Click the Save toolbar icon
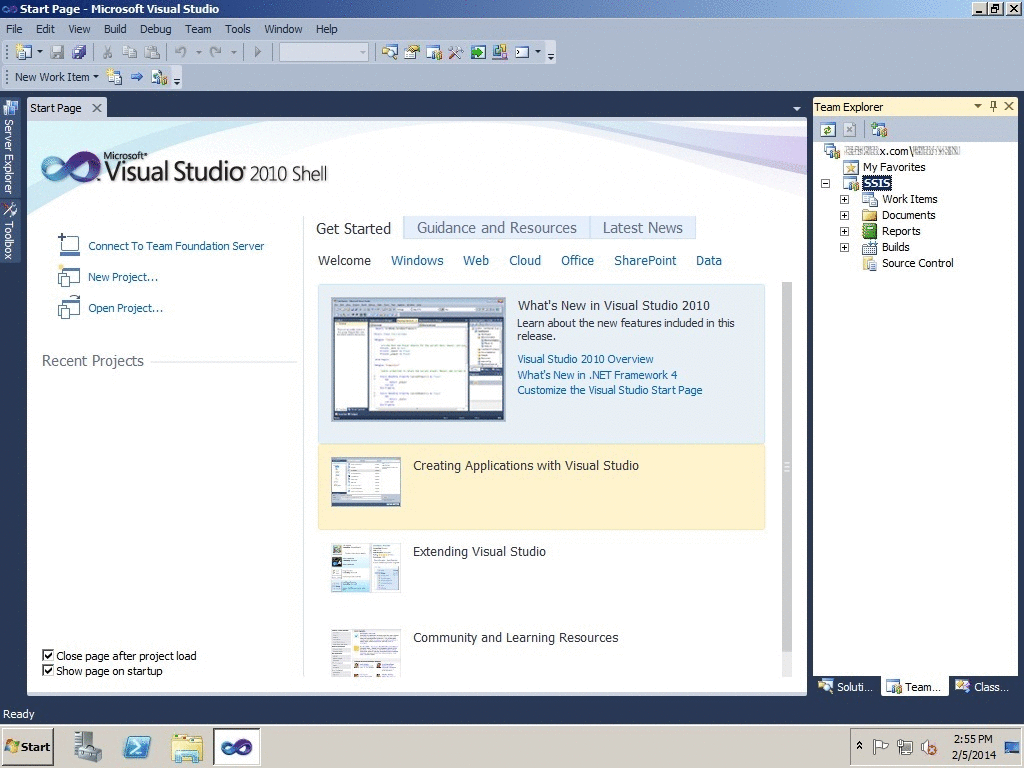 coord(57,52)
